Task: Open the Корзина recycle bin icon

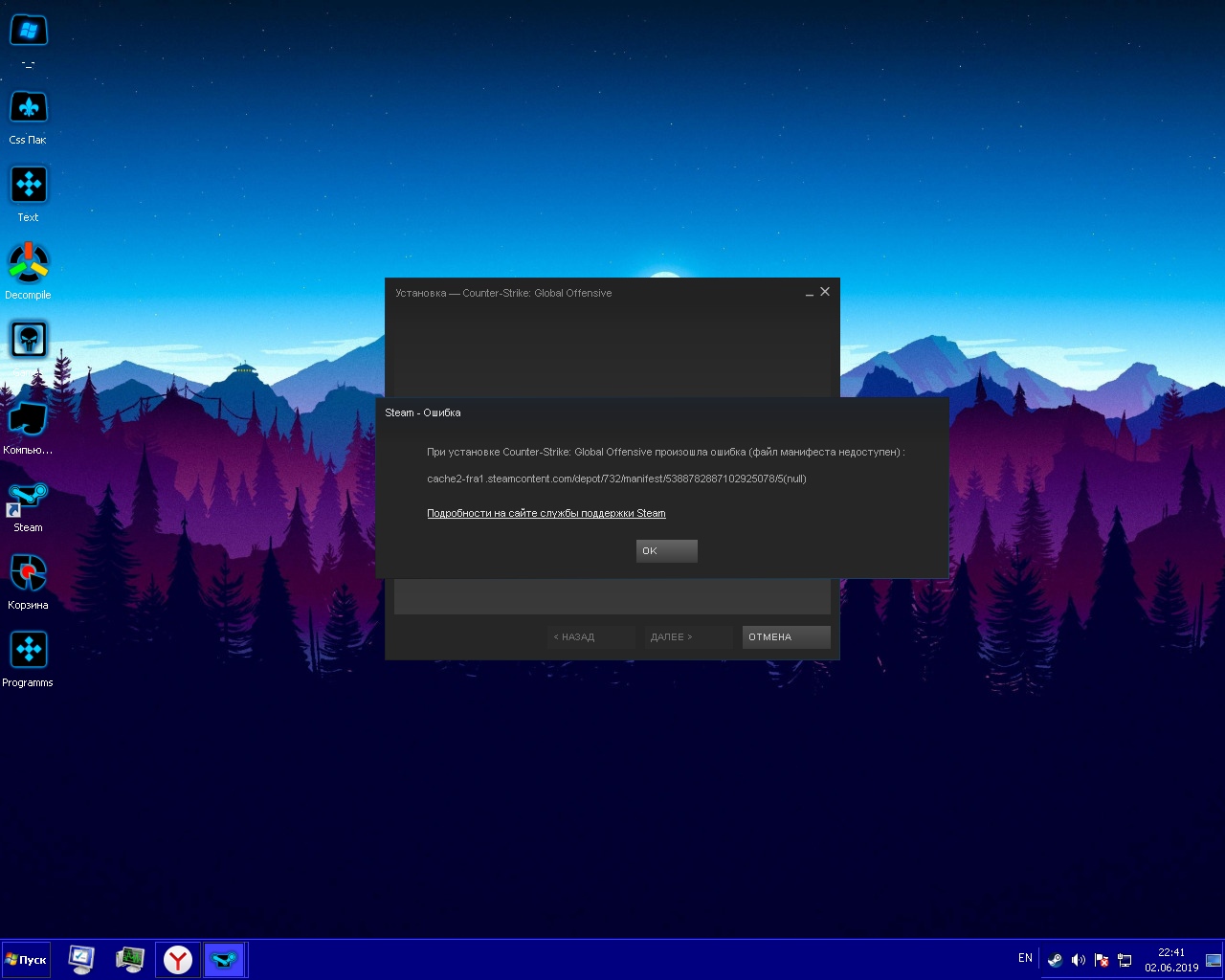Action: [28, 583]
